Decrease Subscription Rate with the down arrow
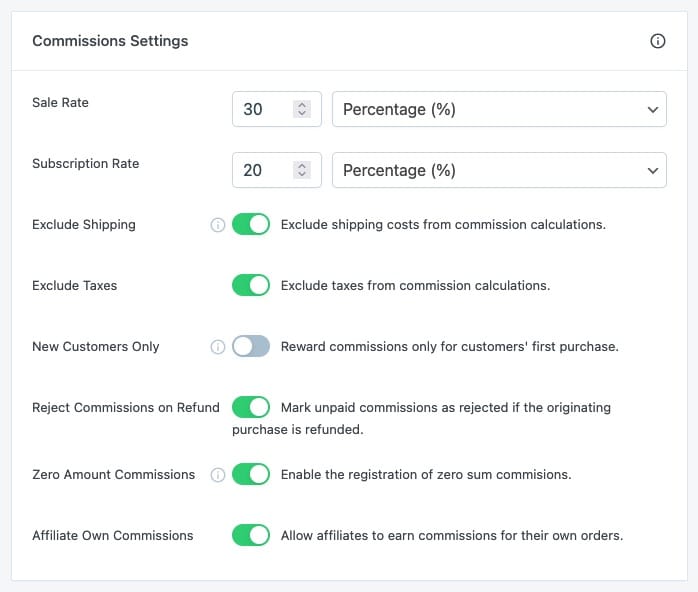 pos(302,174)
